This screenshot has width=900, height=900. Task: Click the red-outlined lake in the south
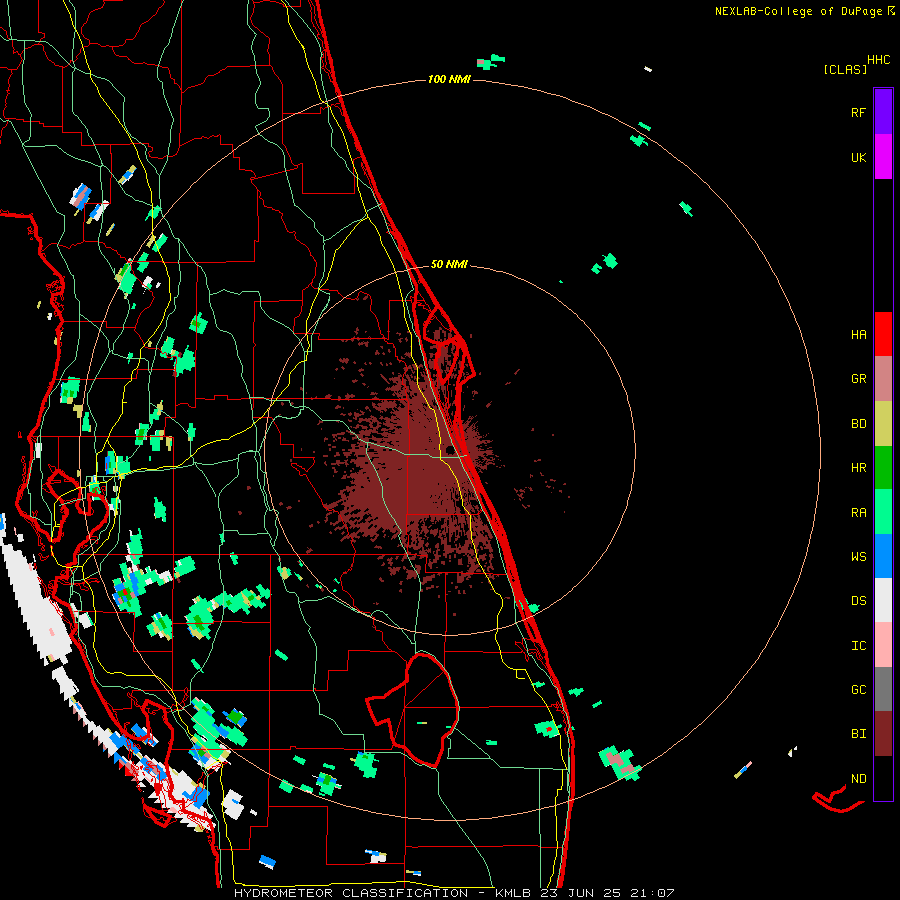tap(414, 711)
